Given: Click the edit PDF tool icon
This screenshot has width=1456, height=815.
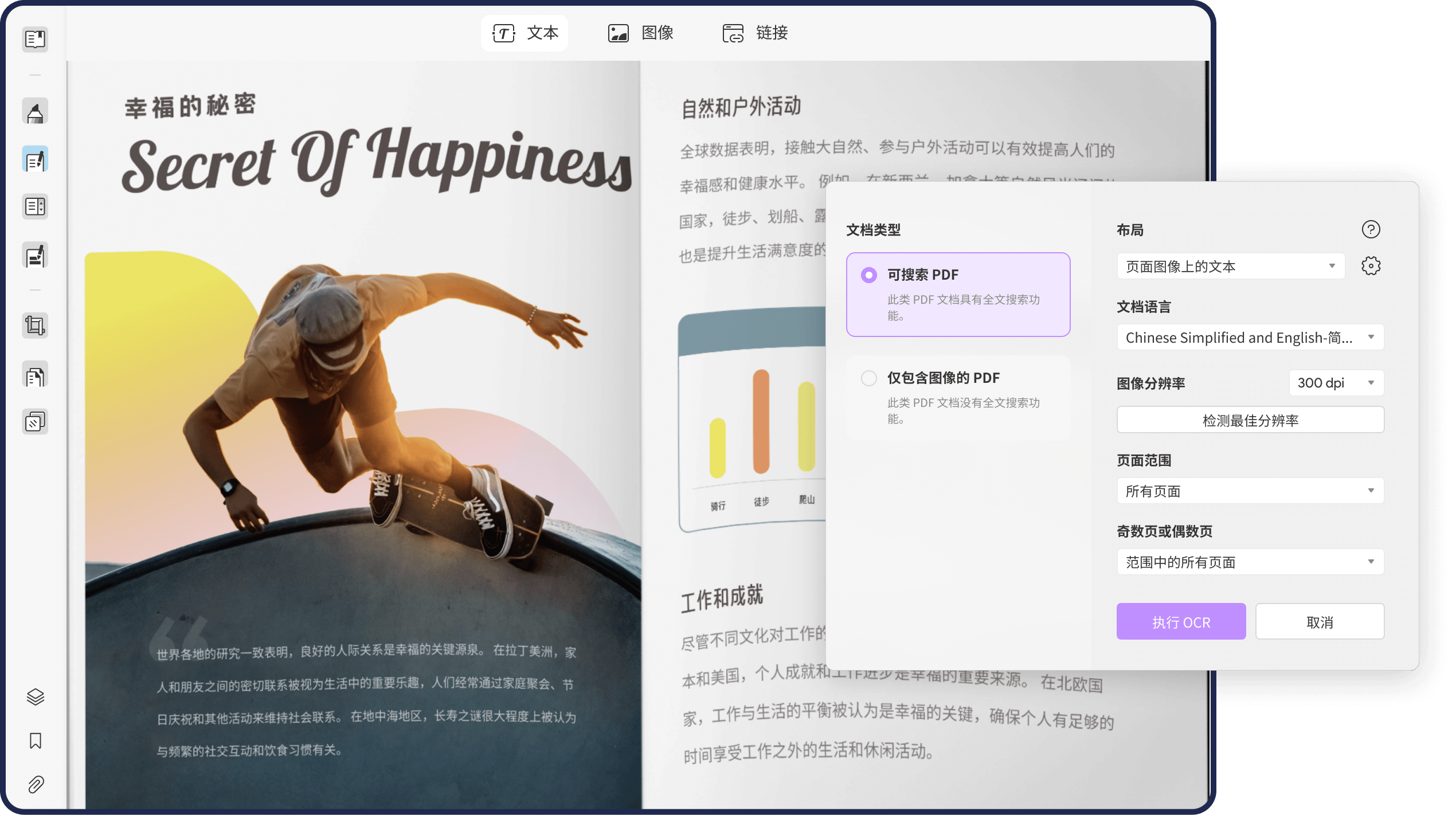Looking at the screenshot, I should [x=35, y=160].
